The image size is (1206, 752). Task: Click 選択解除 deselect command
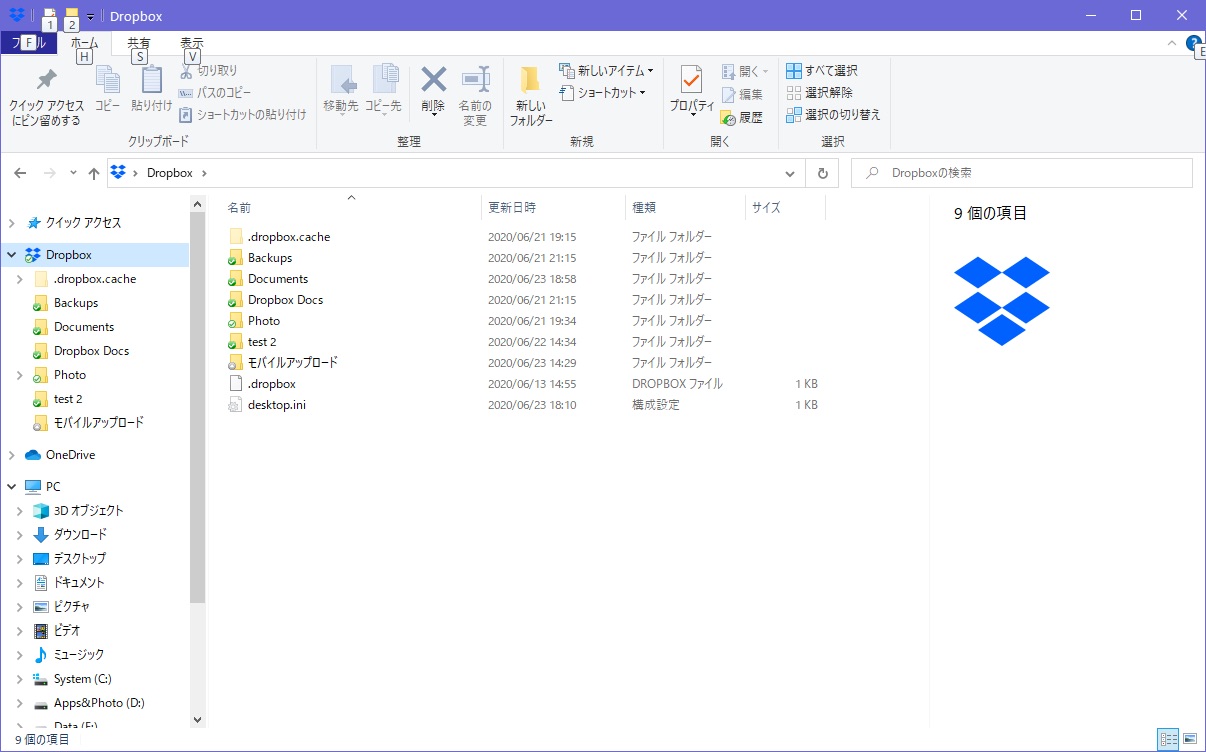[819, 93]
